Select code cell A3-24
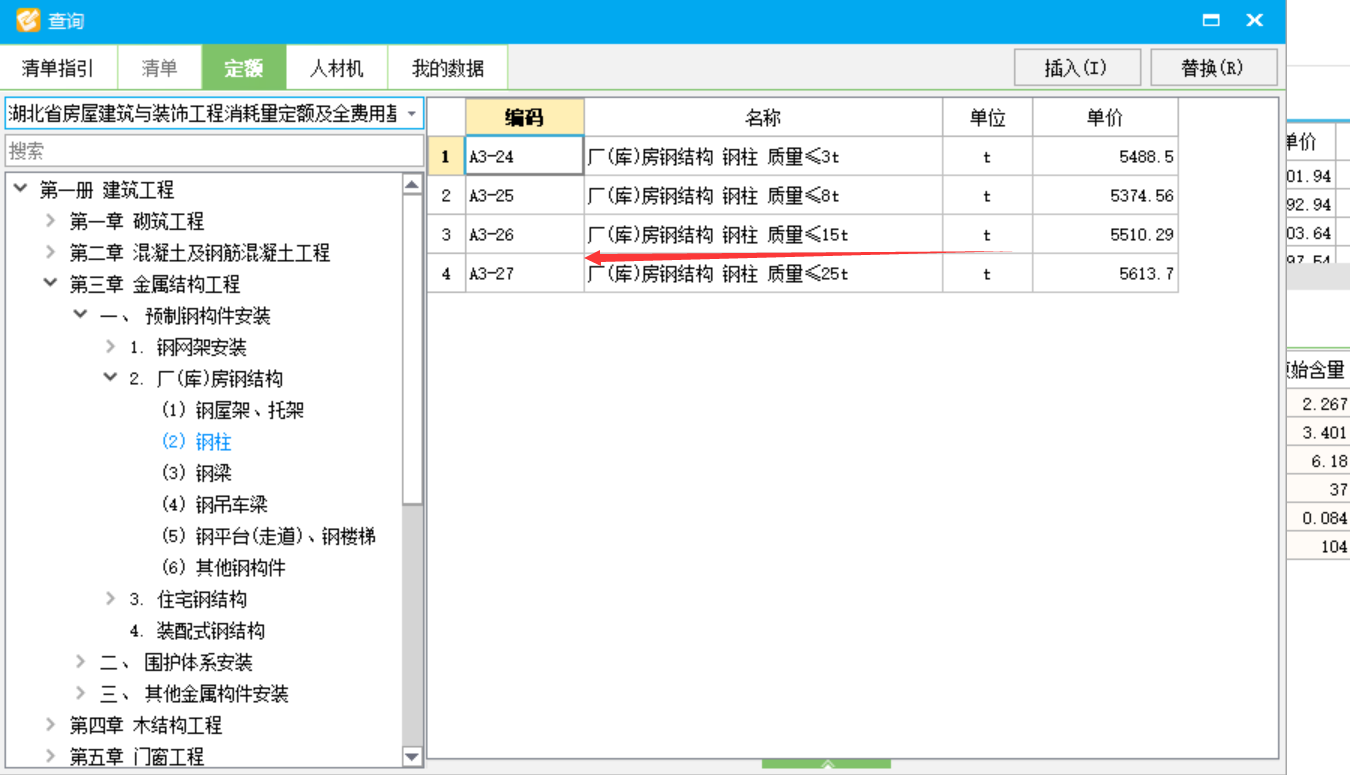The width and height of the screenshot is (1350, 775). click(x=524, y=156)
